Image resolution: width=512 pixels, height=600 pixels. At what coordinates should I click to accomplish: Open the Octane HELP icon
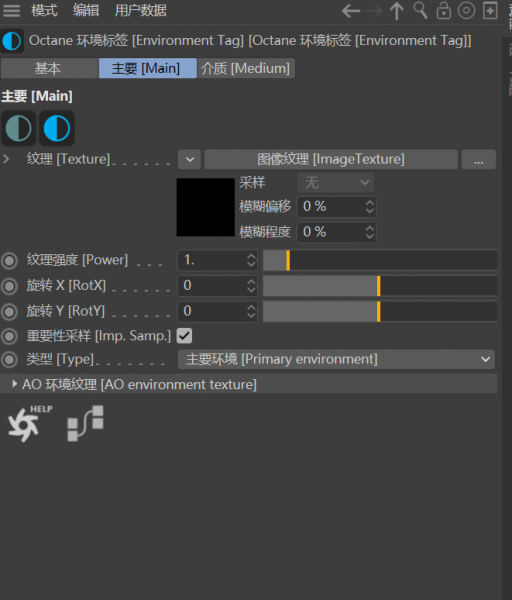29,423
